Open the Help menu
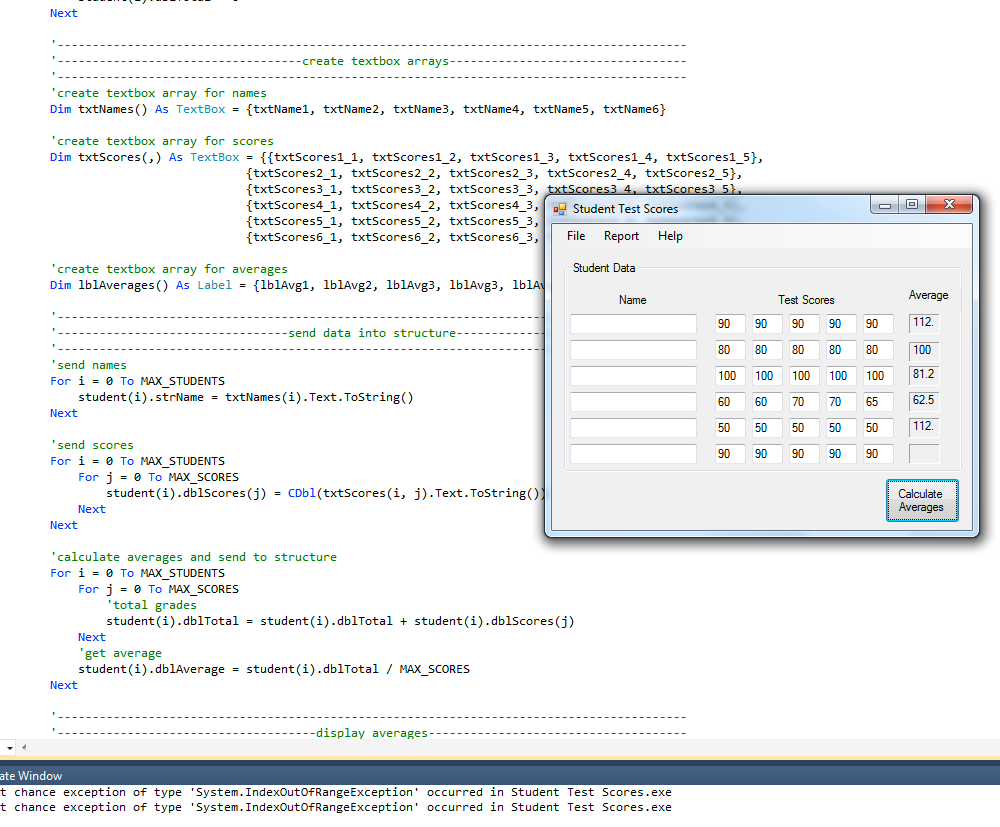This screenshot has height=827, width=1000. [670, 236]
